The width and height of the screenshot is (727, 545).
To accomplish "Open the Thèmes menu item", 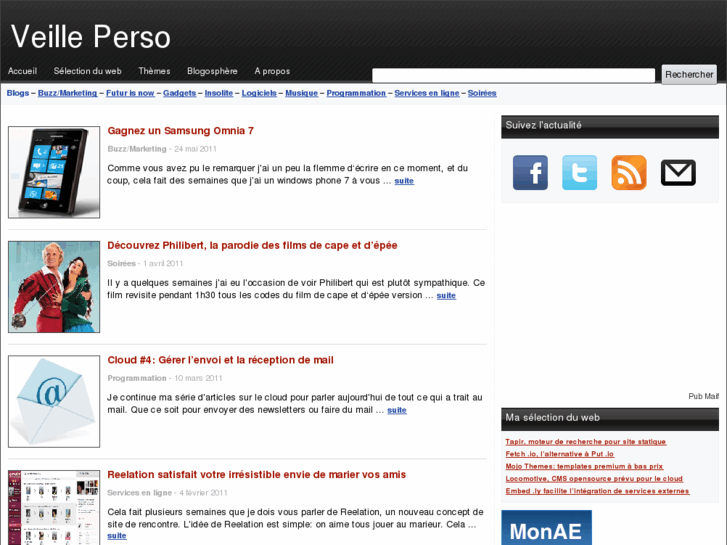I will click(154, 71).
